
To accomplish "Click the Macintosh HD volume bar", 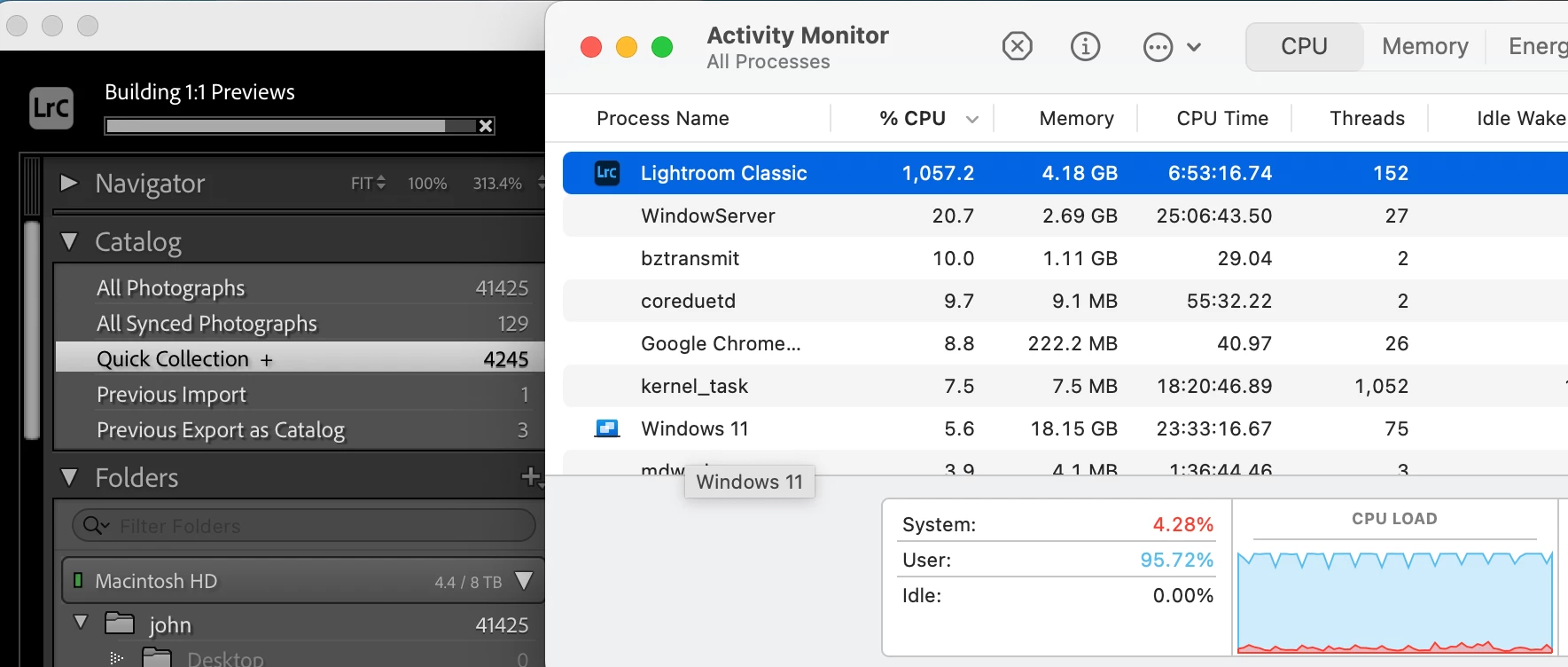I will pyautogui.click(x=303, y=581).
